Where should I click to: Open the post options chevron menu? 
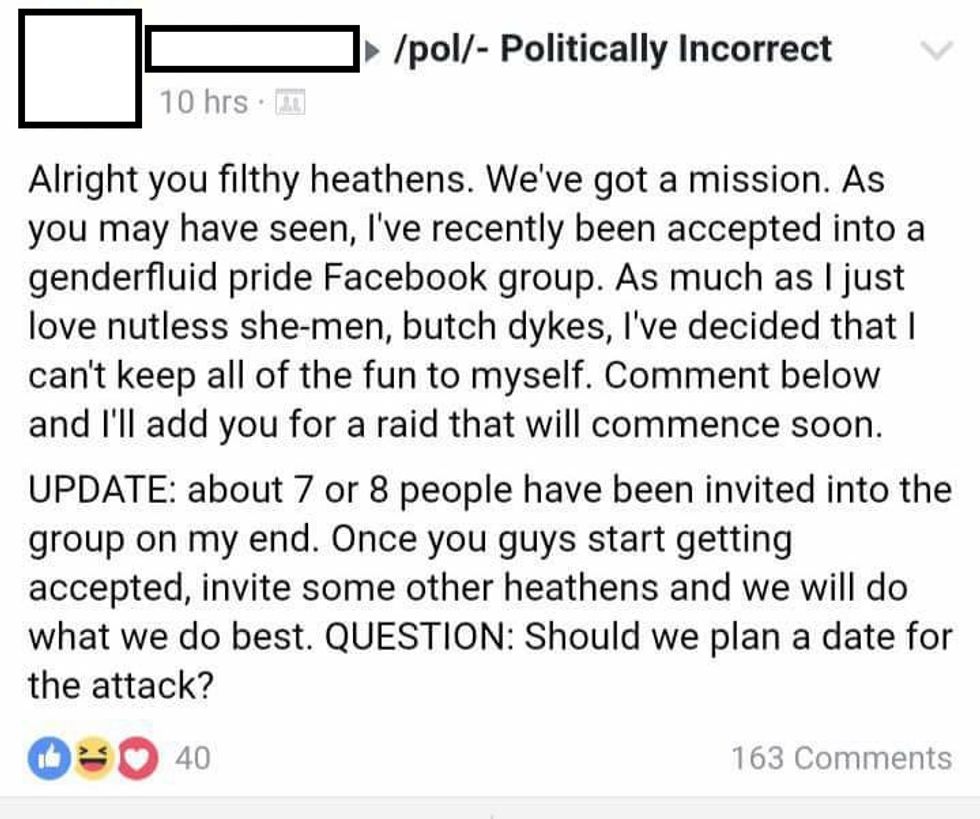coord(936,51)
